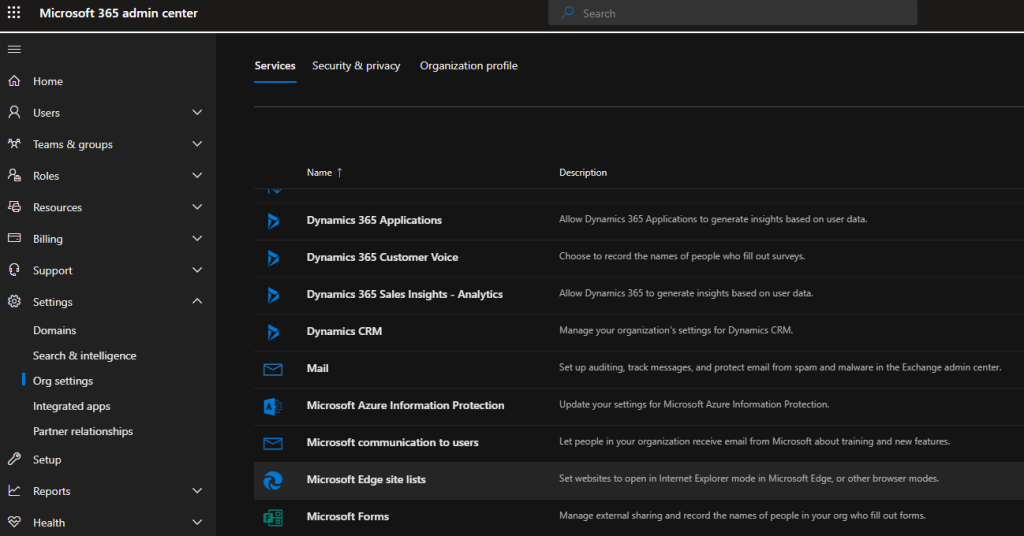Click the Dynamics CRM row icon
Viewport: 1024px width, 536px height.
[273, 332]
